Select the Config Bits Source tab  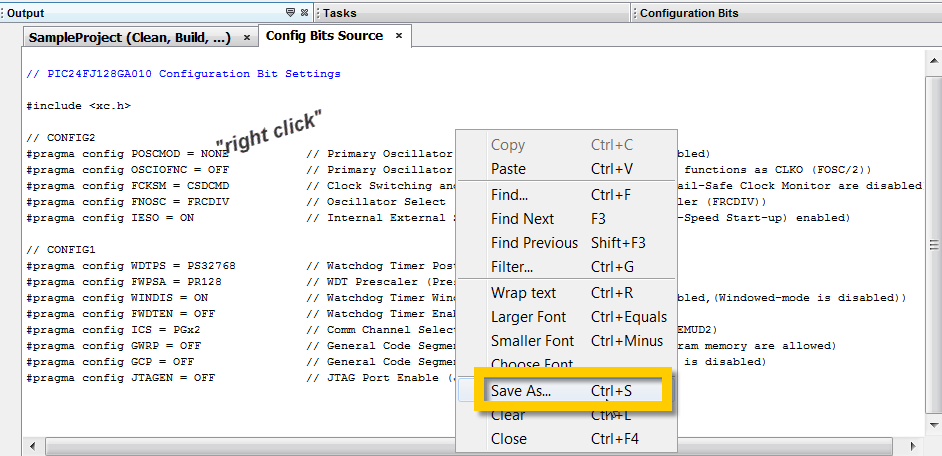click(x=324, y=36)
